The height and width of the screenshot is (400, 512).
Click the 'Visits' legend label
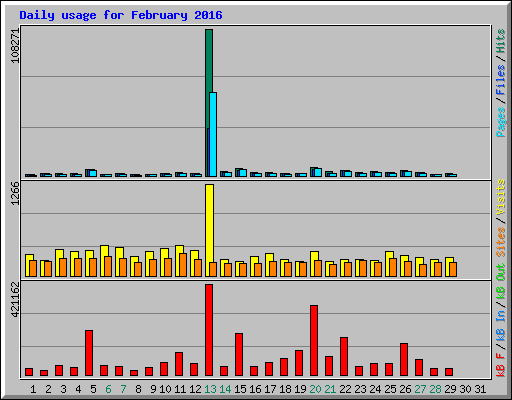pos(501,197)
